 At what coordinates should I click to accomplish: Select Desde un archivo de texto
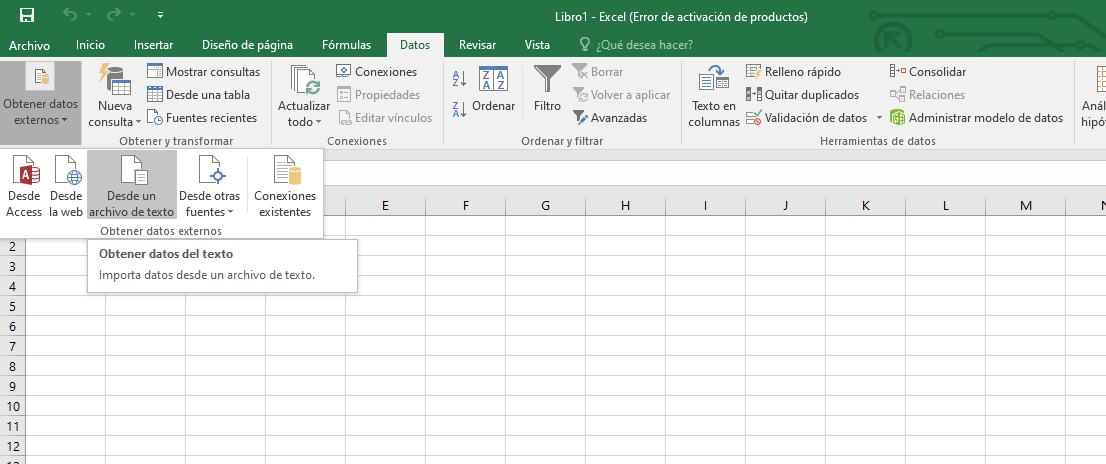(x=132, y=186)
